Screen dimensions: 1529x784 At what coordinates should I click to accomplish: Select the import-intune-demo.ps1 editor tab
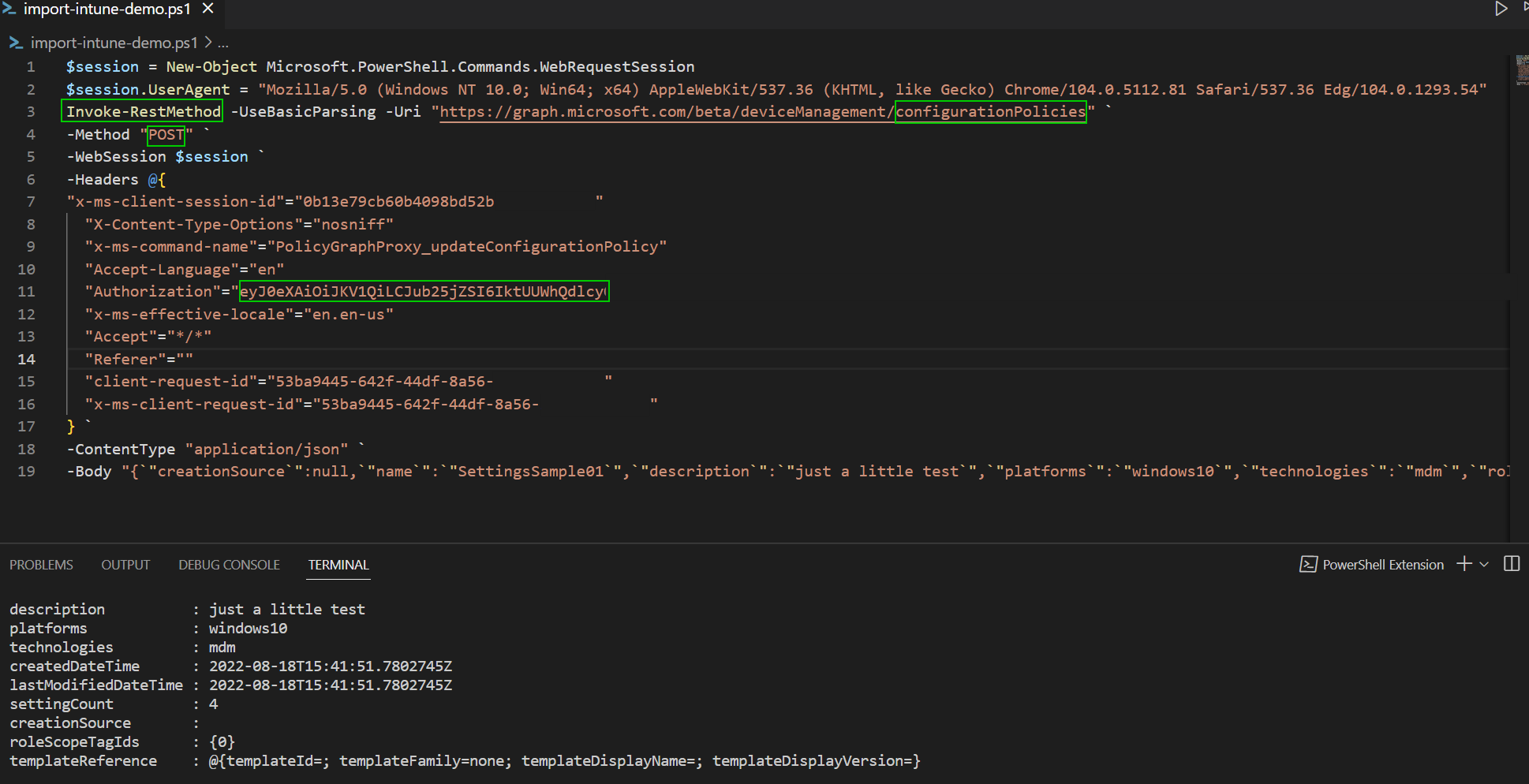pyautogui.click(x=107, y=9)
